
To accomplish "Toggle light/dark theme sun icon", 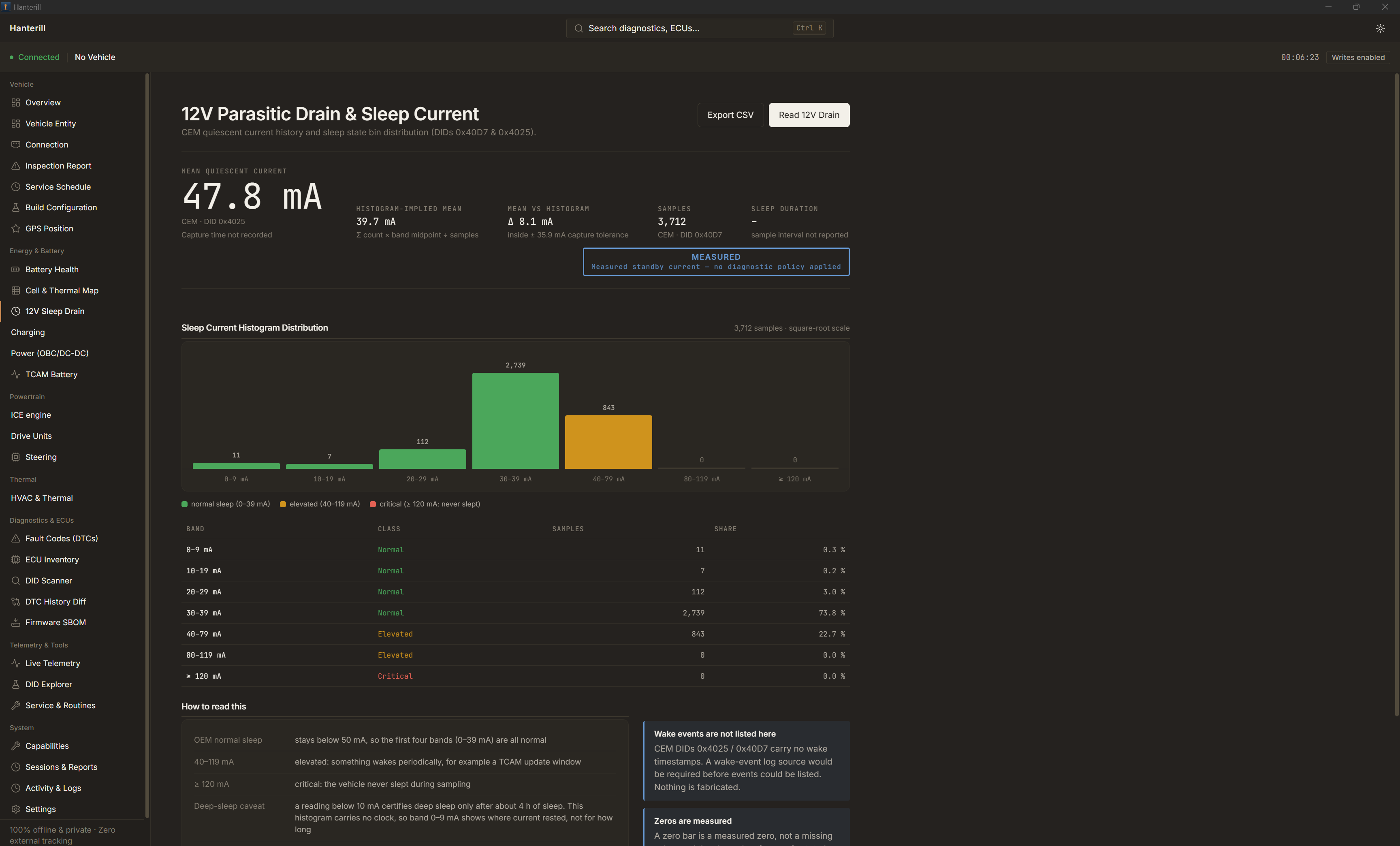I will 1380,28.
